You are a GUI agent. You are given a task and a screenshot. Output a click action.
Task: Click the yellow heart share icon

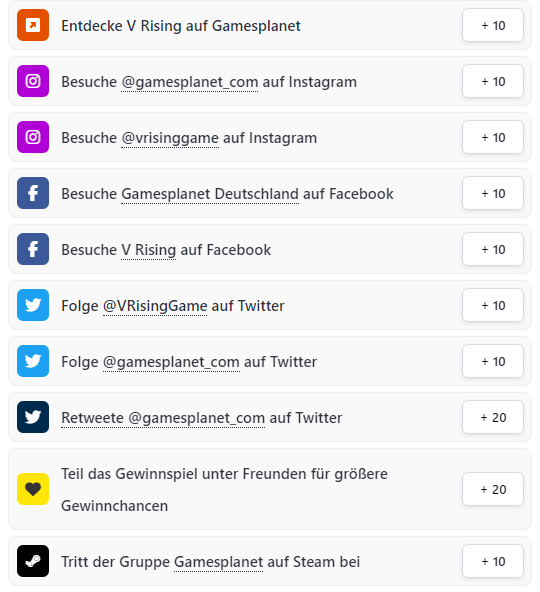coord(33,489)
